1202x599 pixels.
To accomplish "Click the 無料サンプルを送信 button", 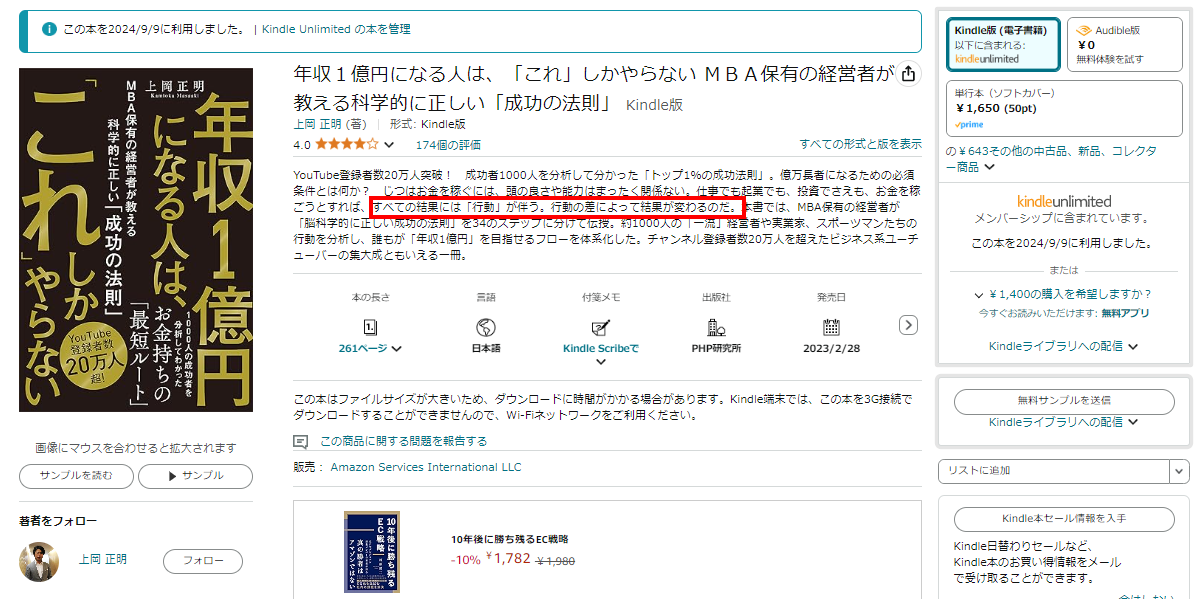I will (x=1064, y=401).
